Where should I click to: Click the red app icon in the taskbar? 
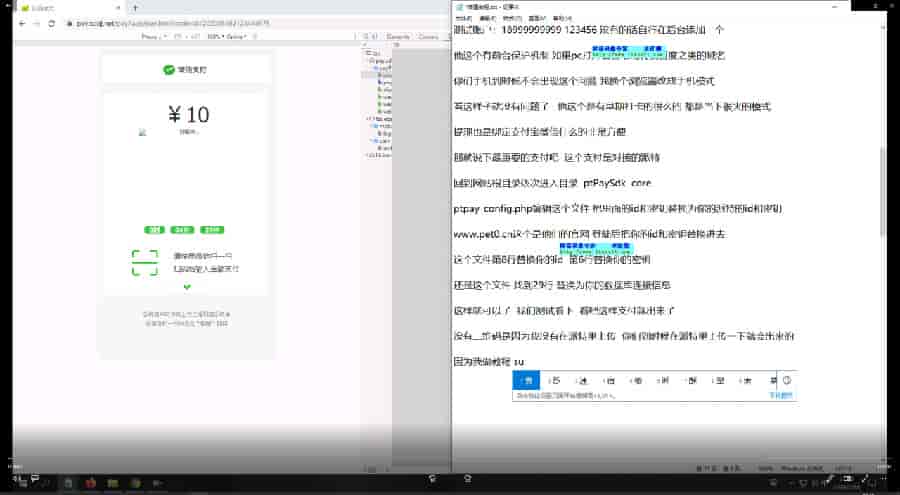coord(91,484)
